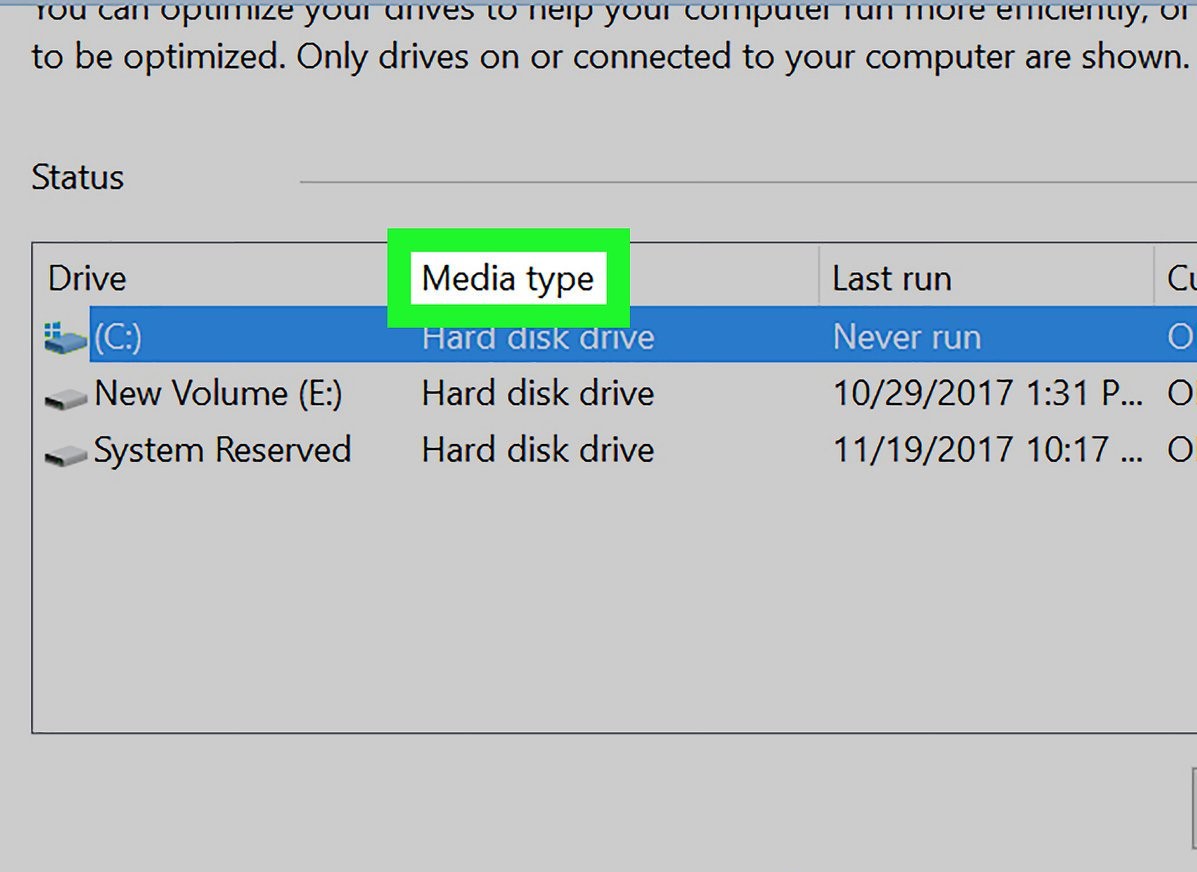Sort by the Drive column header

pos(88,278)
